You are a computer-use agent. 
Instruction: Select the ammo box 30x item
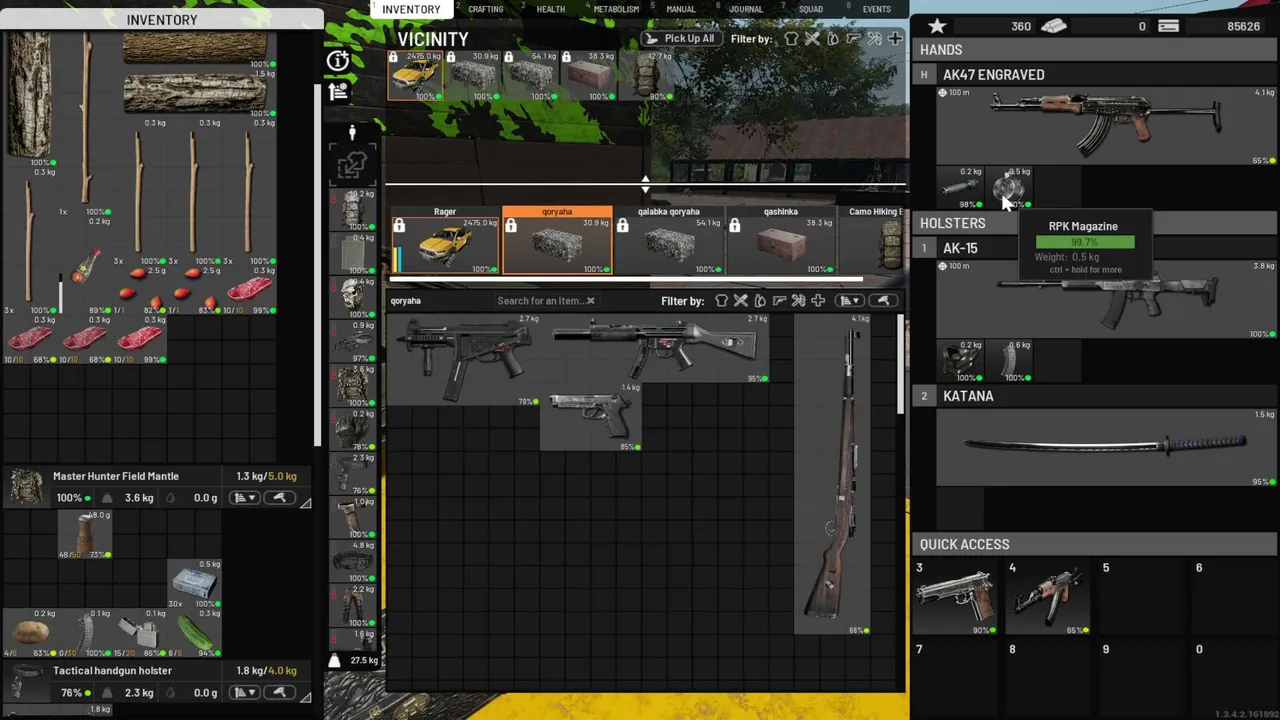(193, 584)
